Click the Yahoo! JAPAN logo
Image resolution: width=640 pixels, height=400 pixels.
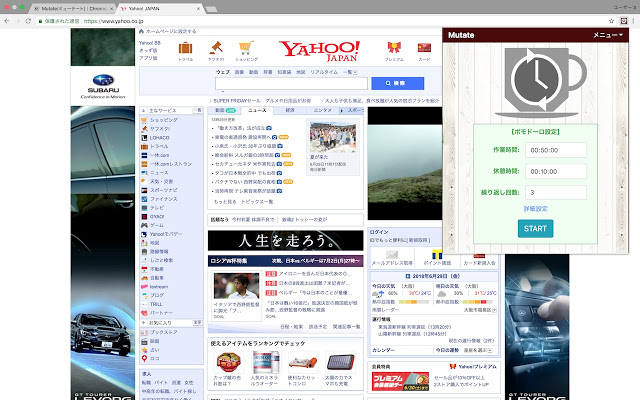pyautogui.click(x=319, y=51)
